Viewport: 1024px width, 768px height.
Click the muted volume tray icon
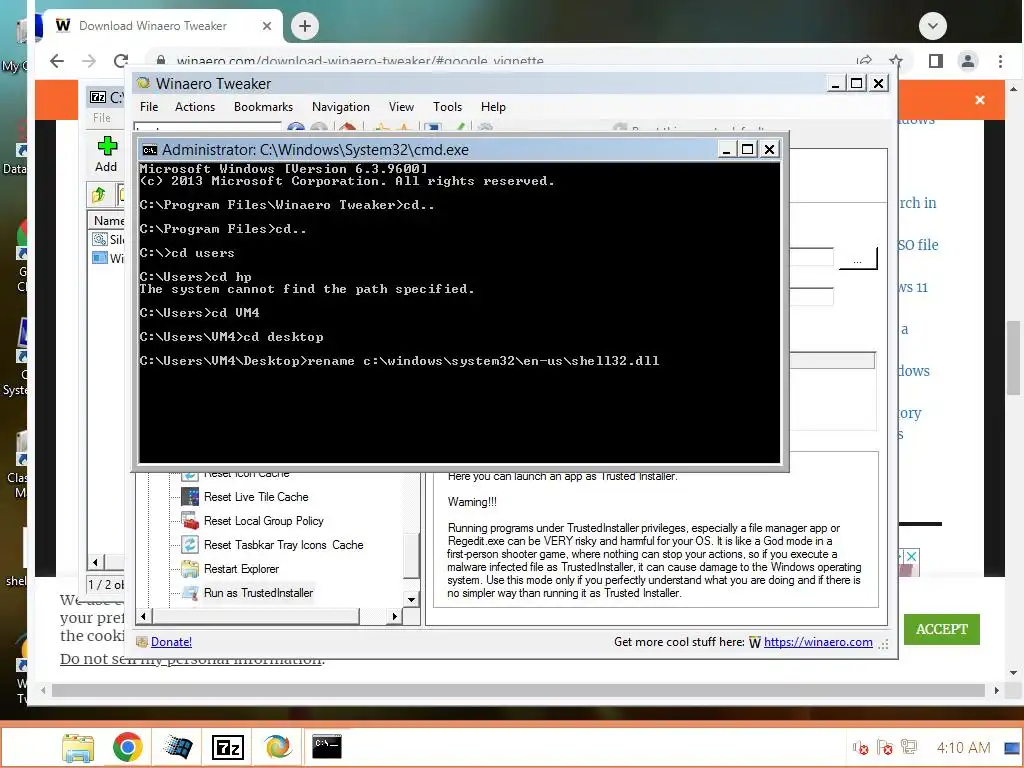pos(860,747)
